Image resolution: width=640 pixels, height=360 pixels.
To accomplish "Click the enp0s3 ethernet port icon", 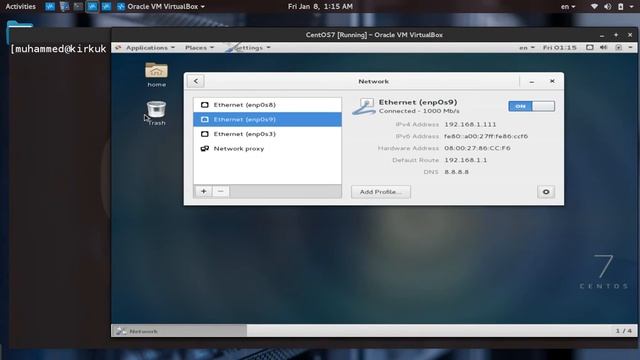I will (204, 134).
